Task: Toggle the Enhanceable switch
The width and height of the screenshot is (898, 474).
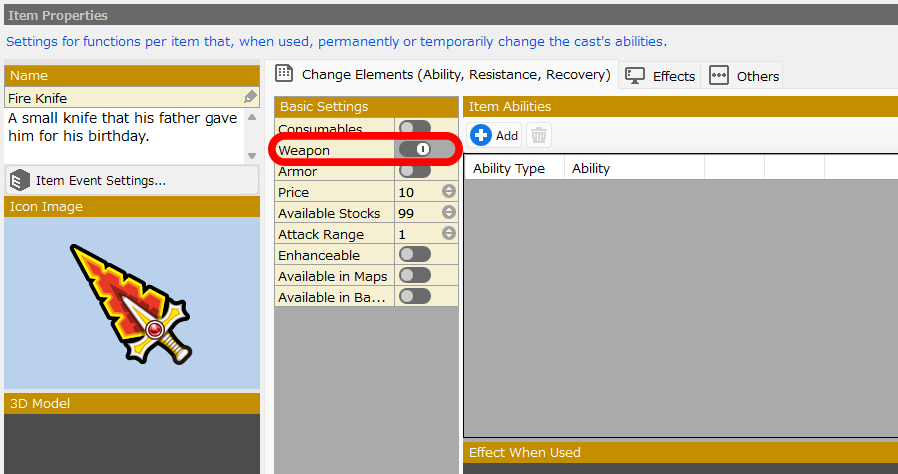Action: click(x=414, y=255)
